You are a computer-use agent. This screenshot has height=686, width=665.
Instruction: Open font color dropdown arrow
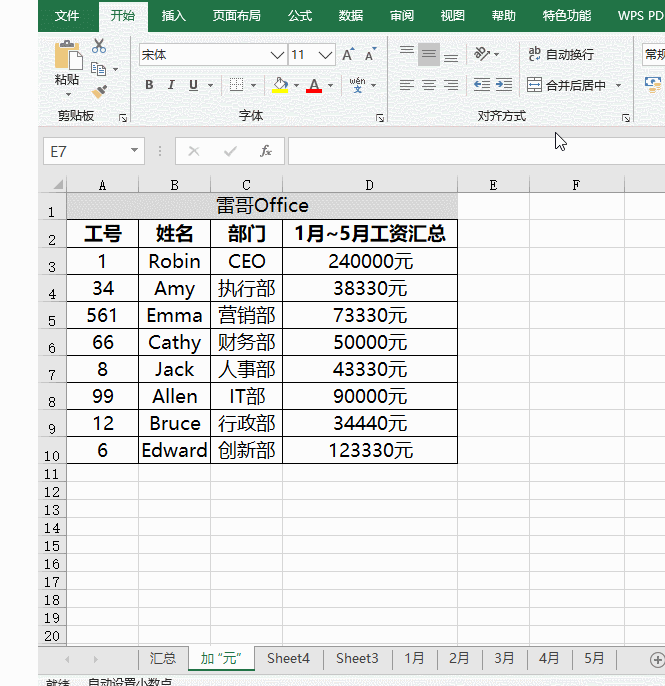330,85
